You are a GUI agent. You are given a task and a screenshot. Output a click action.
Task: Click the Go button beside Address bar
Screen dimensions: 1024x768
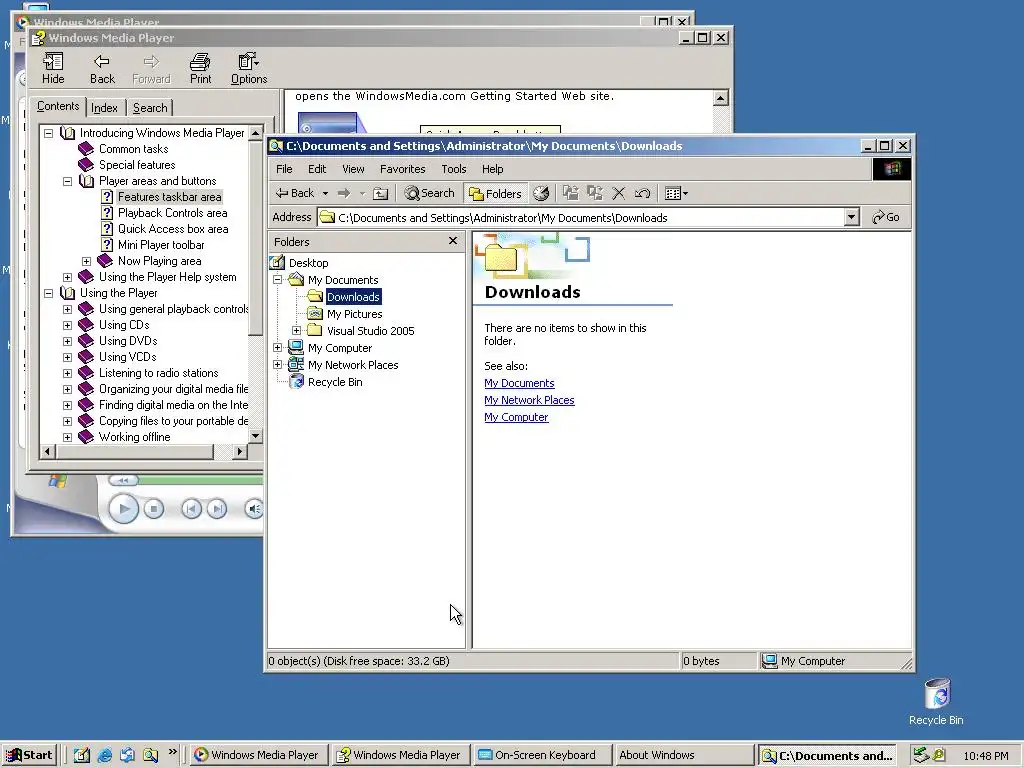(x=886, y=217)
